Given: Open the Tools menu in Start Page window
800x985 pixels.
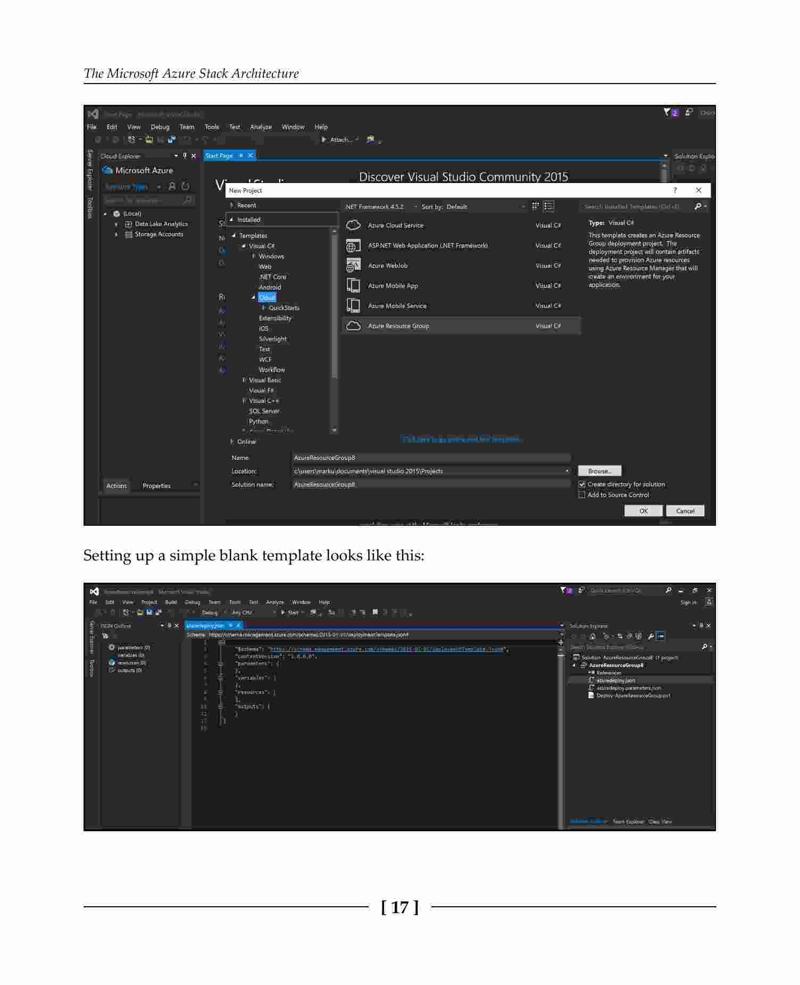Looking at the screenshot, I should (x=212, y=127).
